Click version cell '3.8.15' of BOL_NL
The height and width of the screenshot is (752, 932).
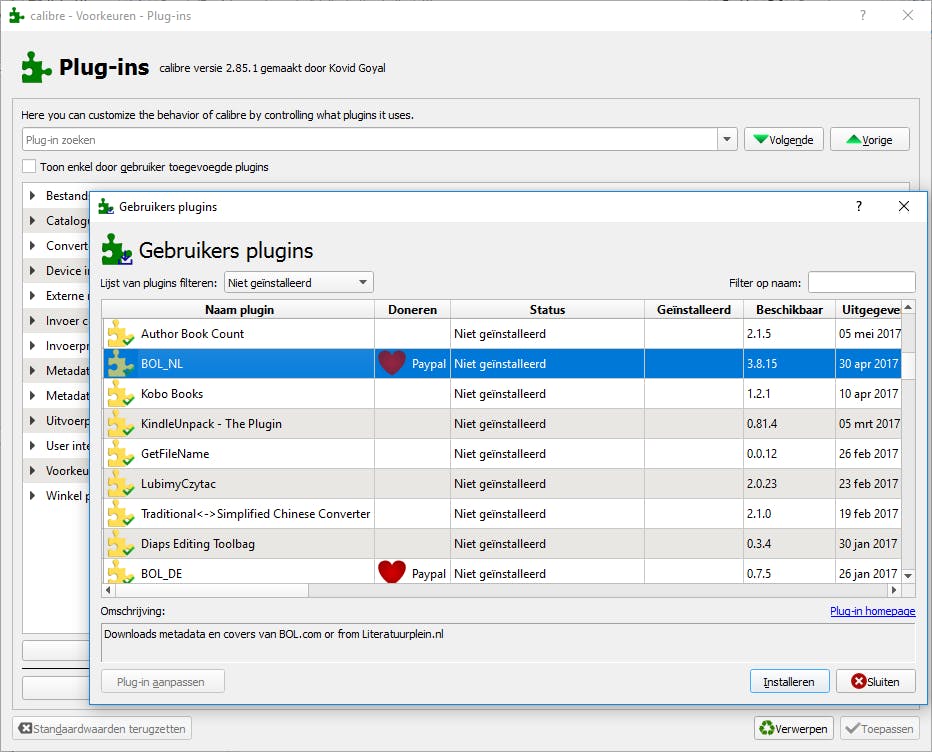coord(789,363)
